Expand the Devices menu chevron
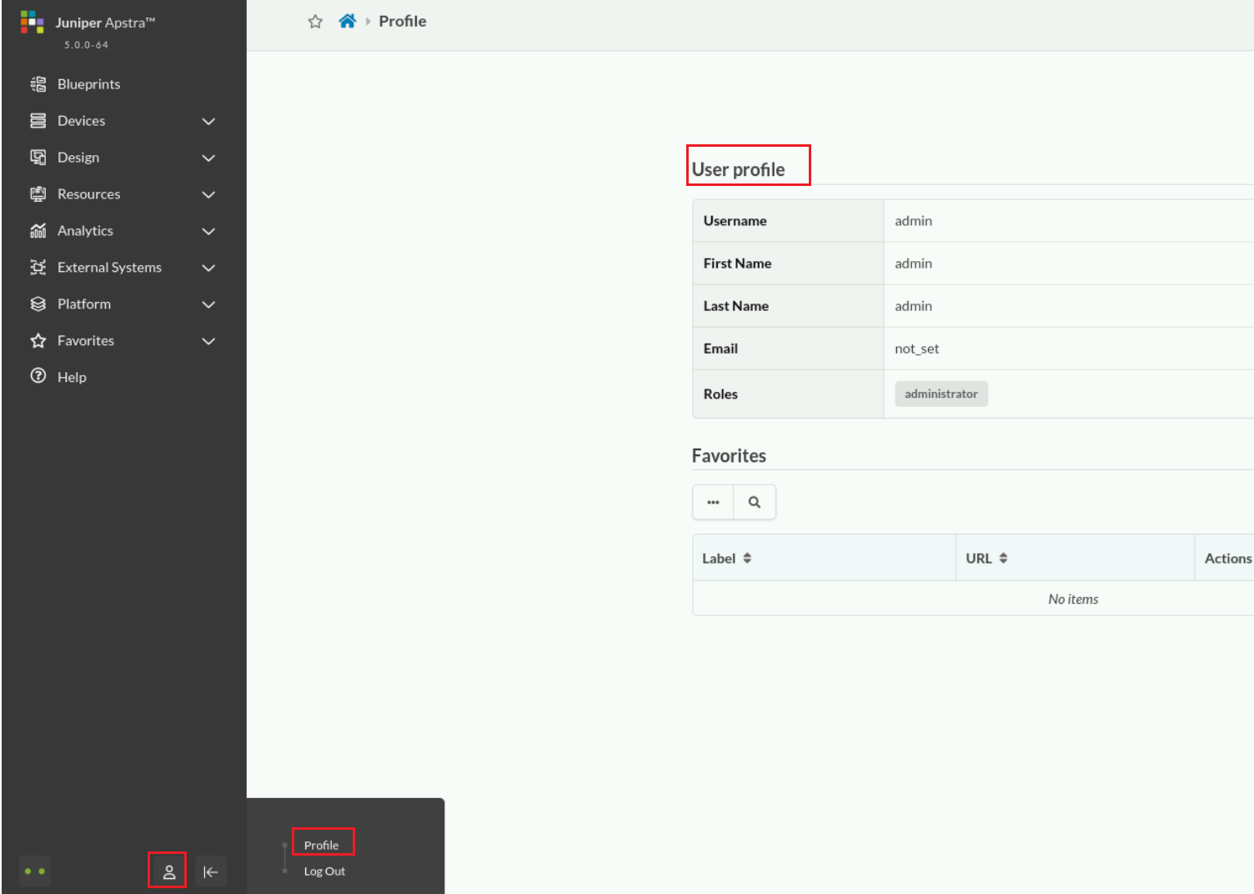Viewport: 1254px width, 894px height. [x=208, y=121]
